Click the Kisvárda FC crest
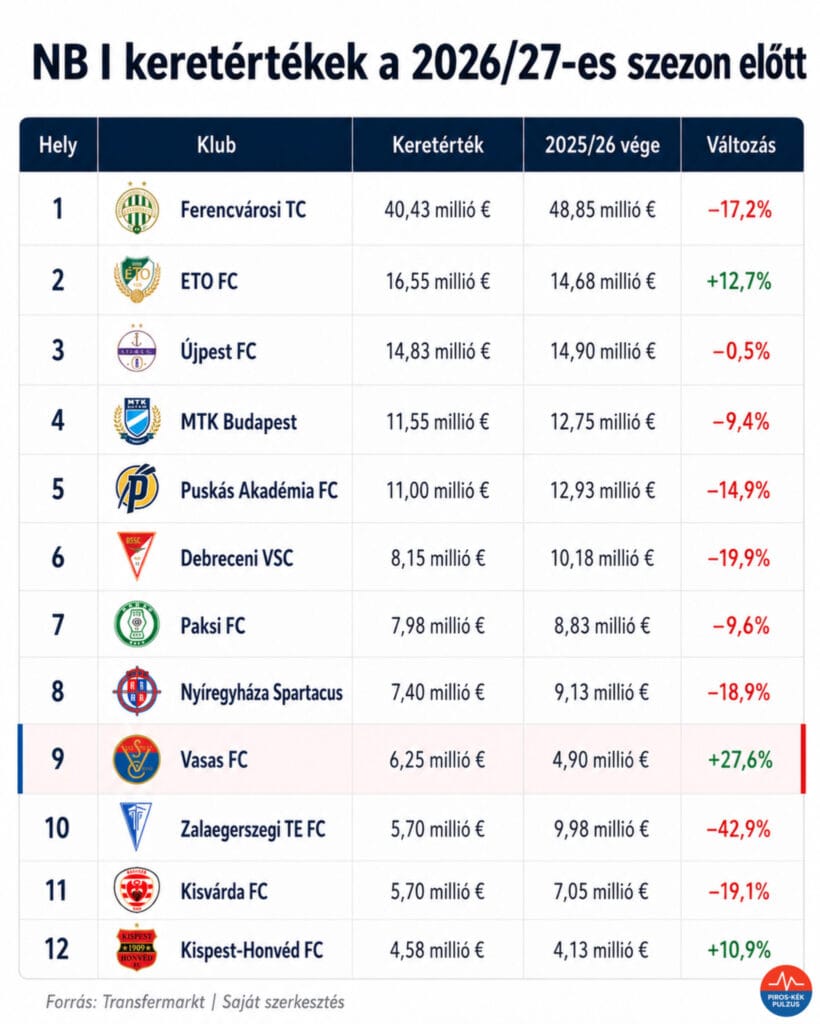Viewport: 820px width, 1024px height. click(136, 890)
